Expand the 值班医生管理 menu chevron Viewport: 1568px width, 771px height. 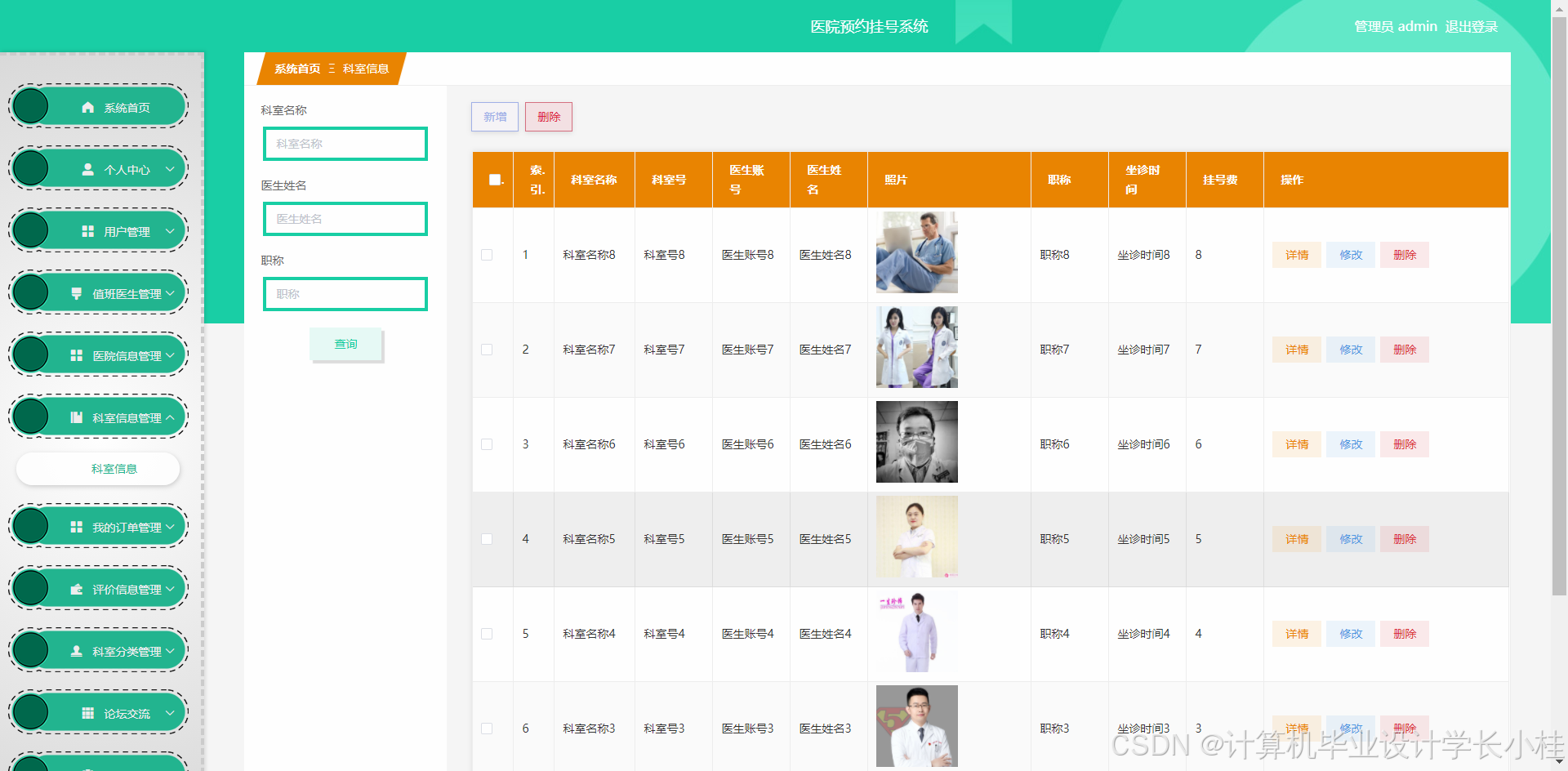pos(170,294)
